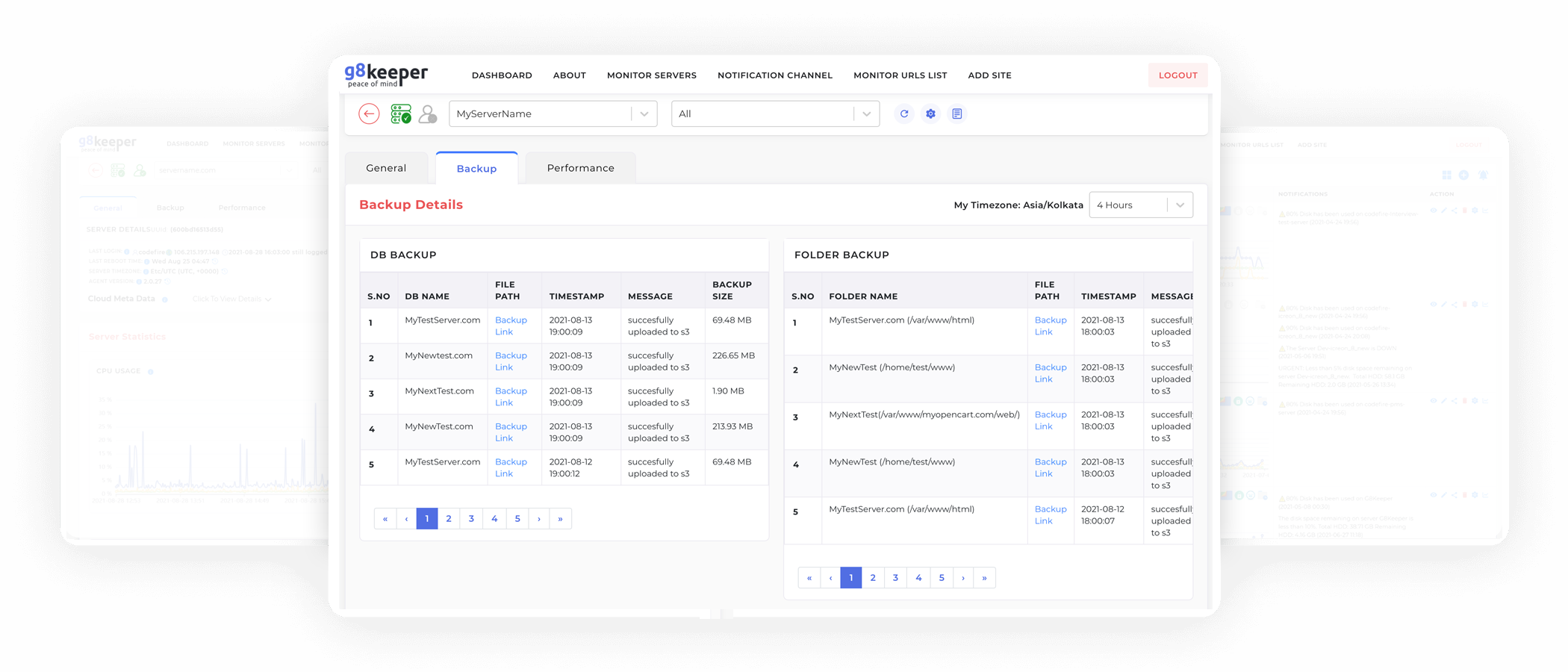Open settings via the gear icon
The image size is (1568, 672).
930,113
